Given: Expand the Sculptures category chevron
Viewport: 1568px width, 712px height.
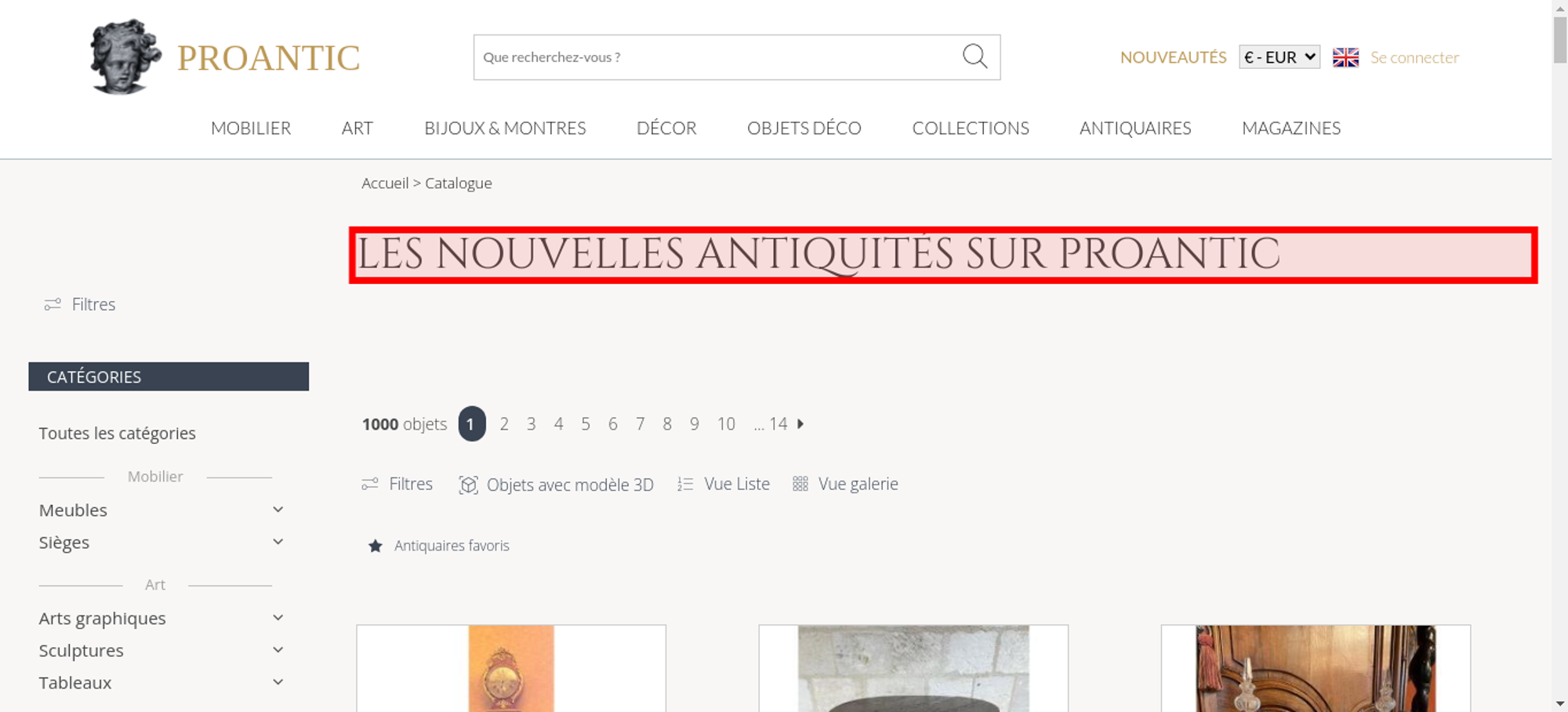Looking at the screenshot, I should (278, 650).
